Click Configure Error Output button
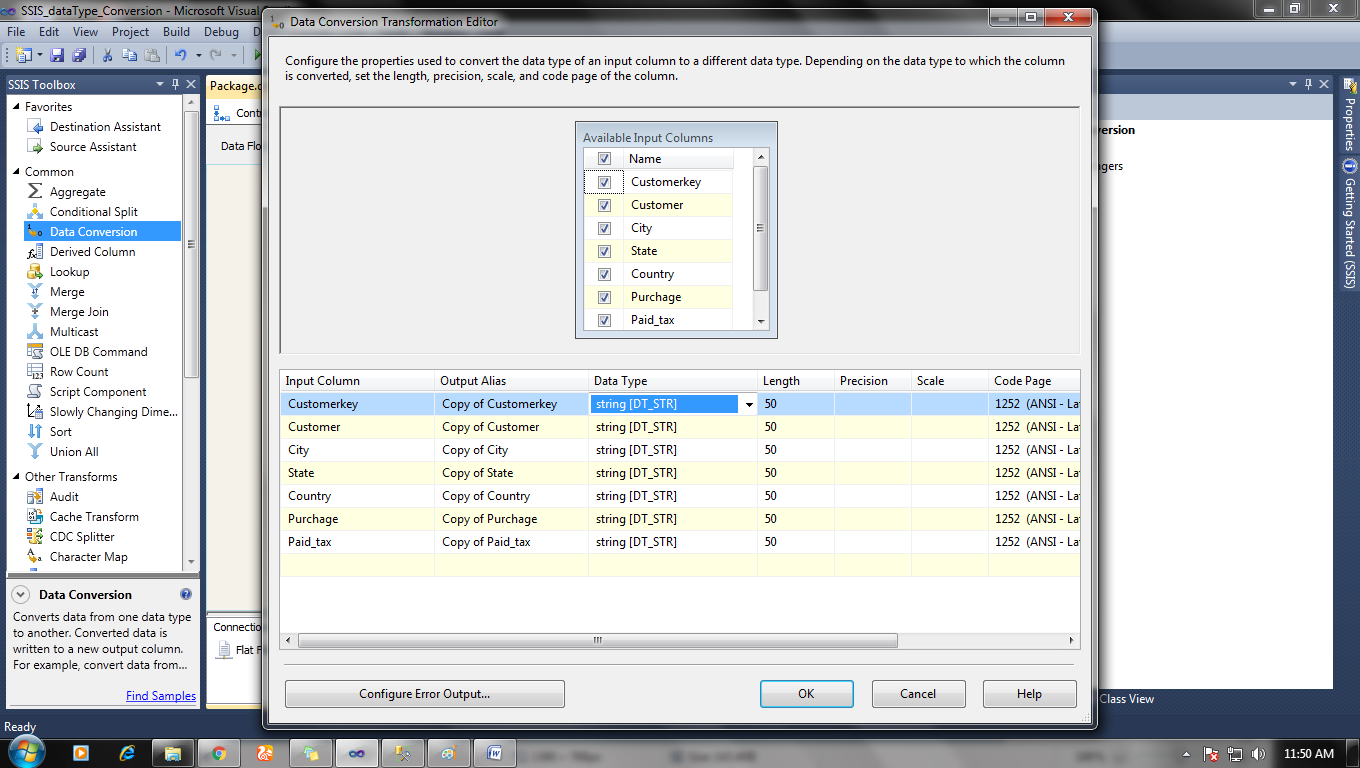1360x768 pixels. tap(425, 694)
